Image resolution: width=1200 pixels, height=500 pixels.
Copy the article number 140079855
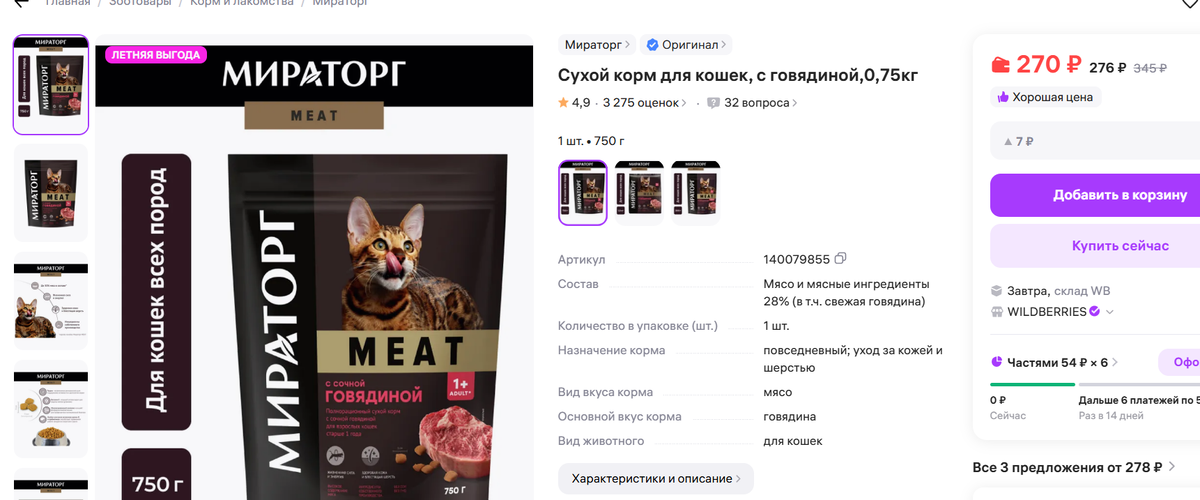coord(841,259)
